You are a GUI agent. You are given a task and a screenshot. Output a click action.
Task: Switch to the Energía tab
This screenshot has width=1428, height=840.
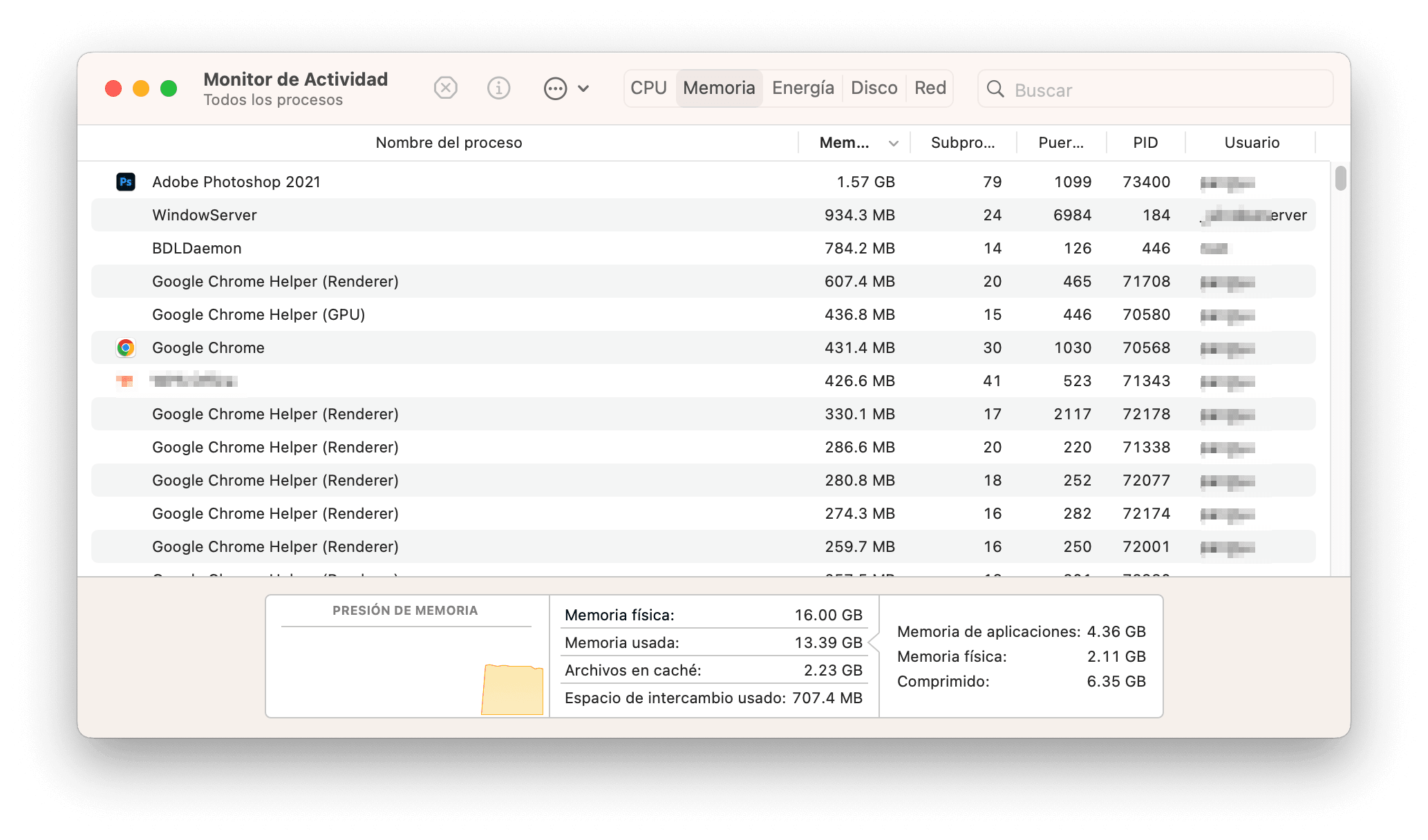[803, 88]
